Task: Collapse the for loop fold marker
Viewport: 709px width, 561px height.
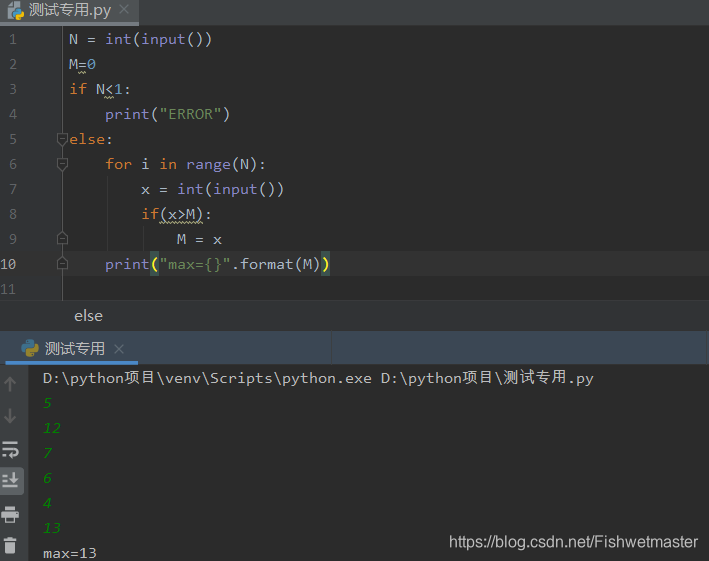Action: pos(62,164)
